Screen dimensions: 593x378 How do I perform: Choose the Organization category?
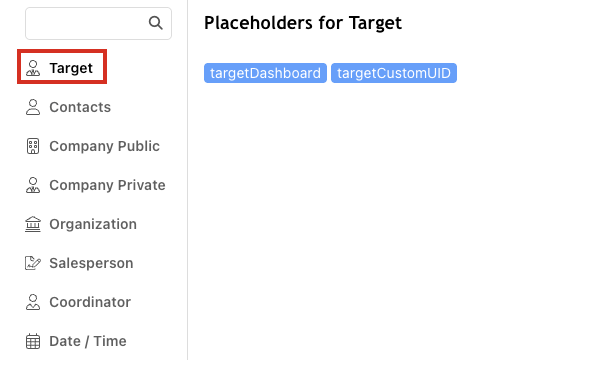click(81, 224)
